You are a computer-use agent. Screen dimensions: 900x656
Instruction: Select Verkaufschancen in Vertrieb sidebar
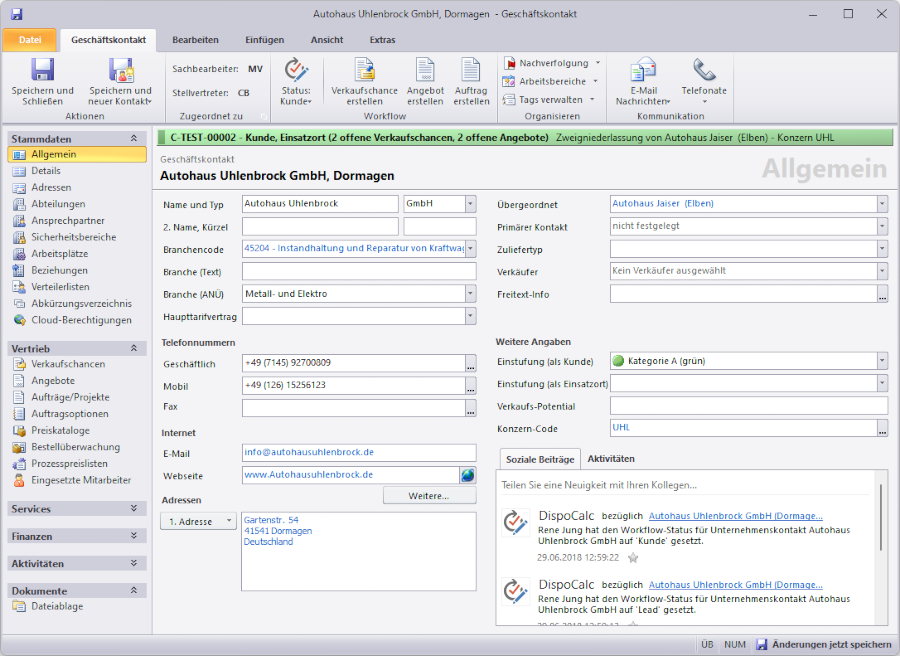click(x=67, y=364)
